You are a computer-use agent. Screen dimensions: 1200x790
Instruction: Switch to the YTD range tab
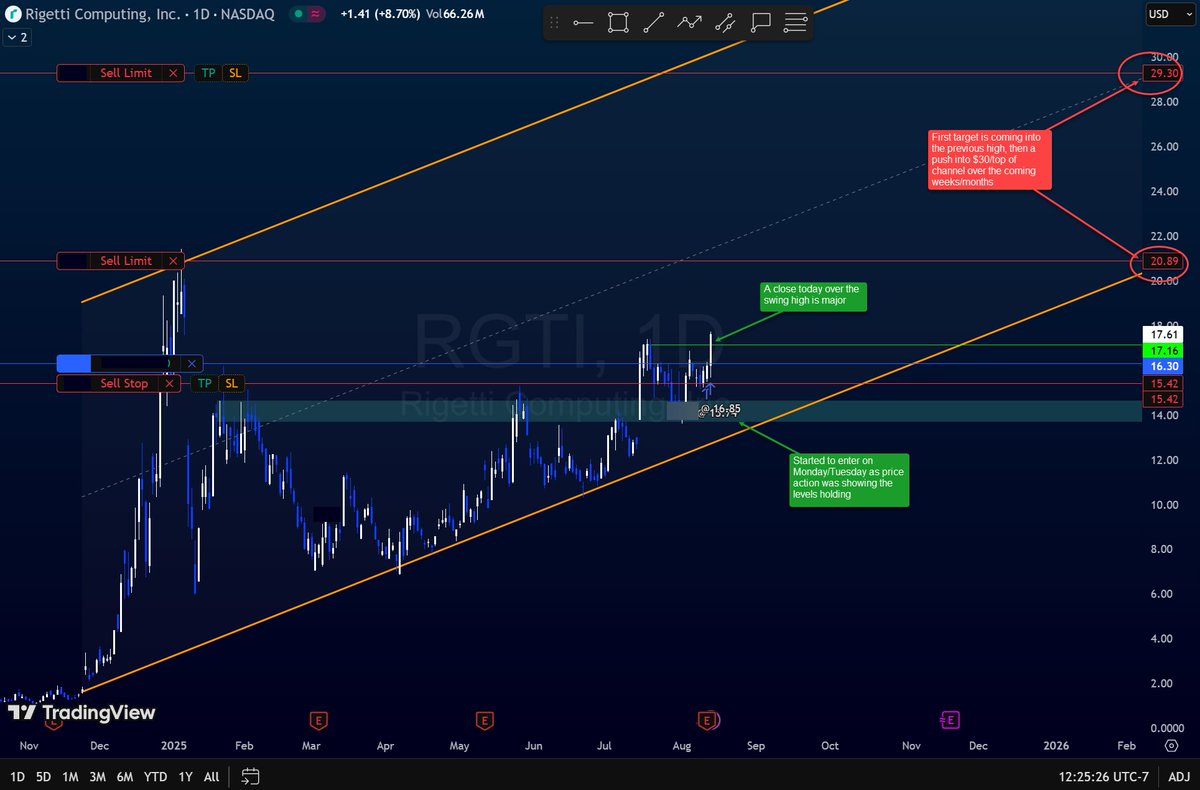pos(155,775)
